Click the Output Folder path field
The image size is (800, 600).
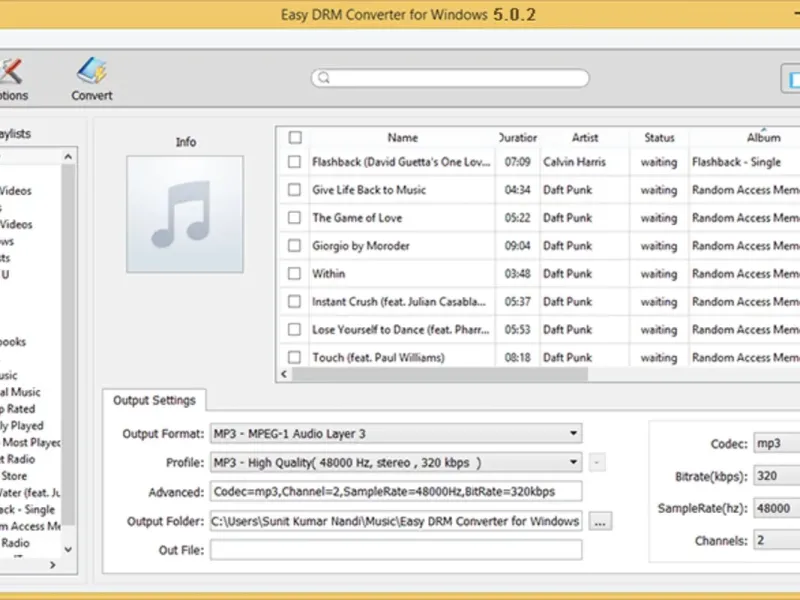click(x=396, y=521)
